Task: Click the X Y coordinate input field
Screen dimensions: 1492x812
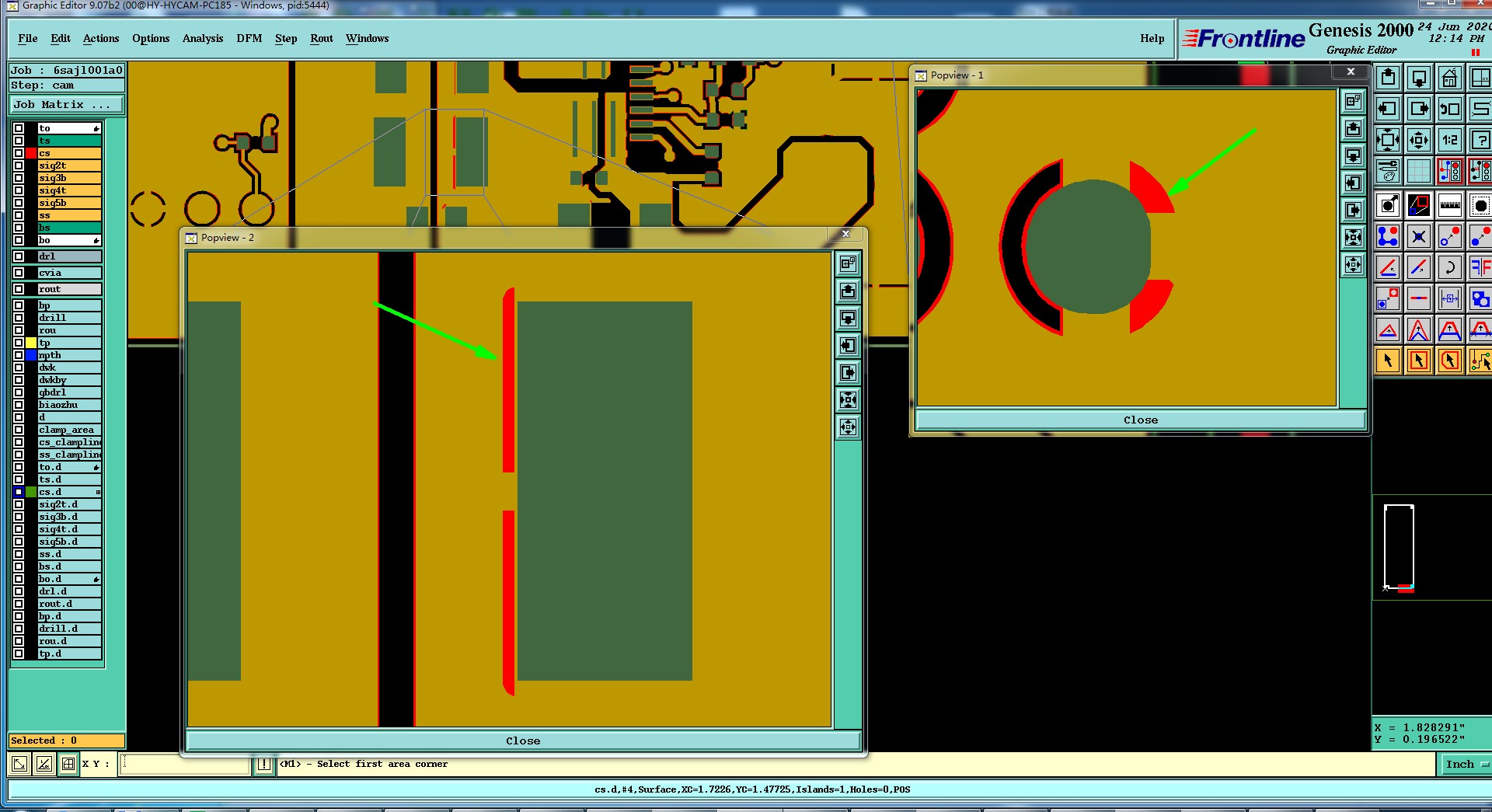Action: tap(186, 765)
